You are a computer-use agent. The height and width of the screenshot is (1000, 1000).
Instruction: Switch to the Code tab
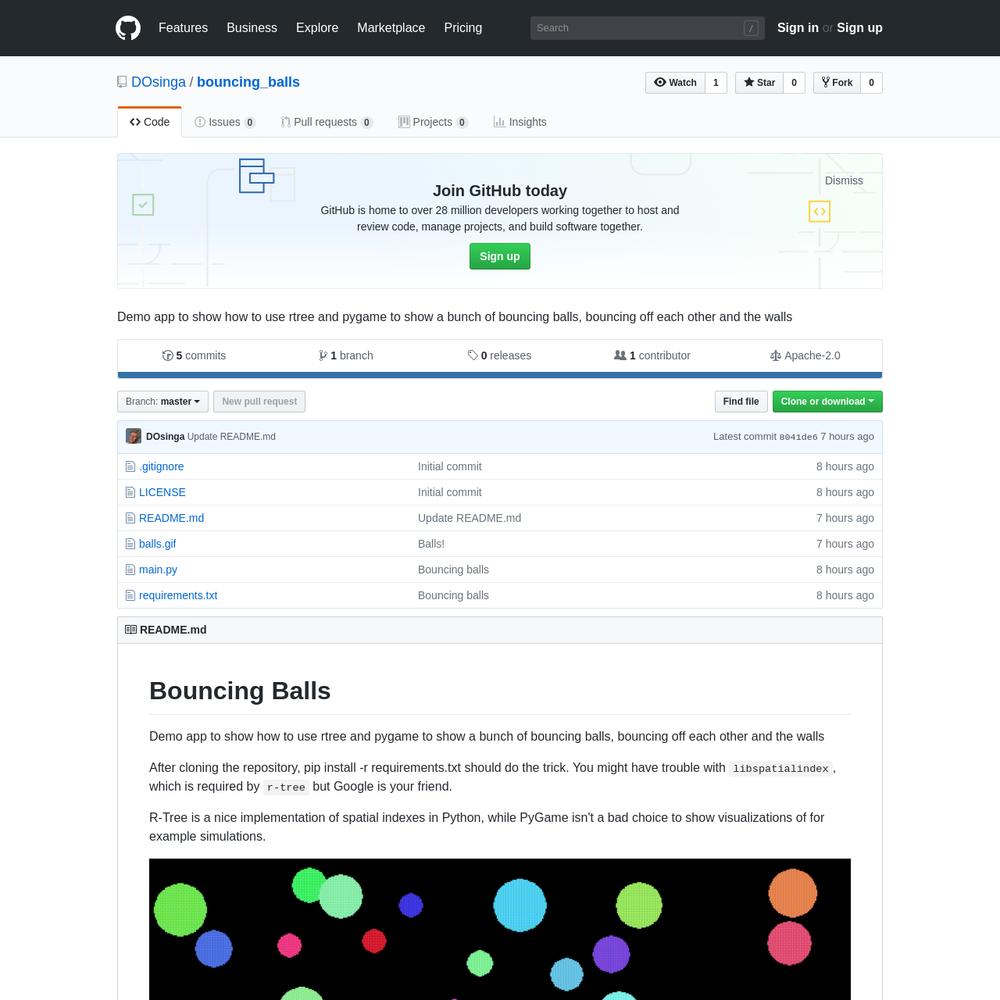pyautogui.click(x=149, y=122)
